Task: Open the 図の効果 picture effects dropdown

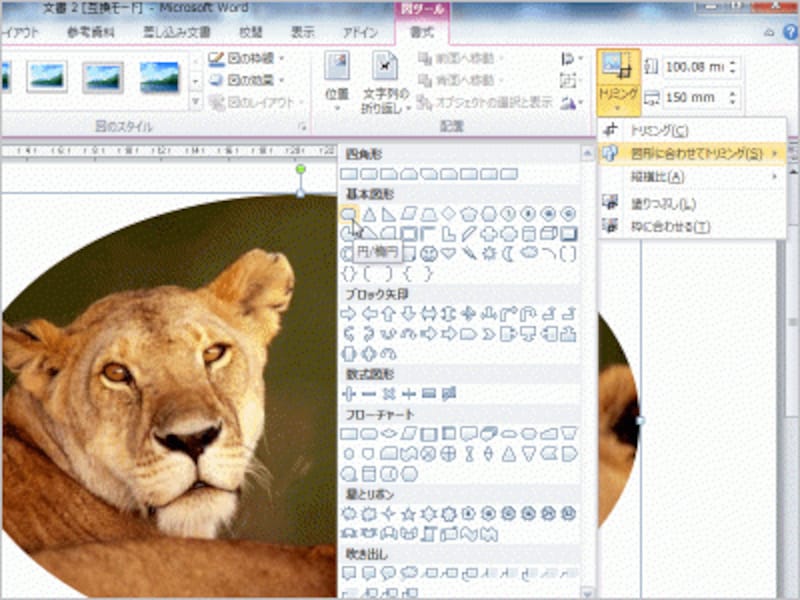Action: coord(247,81)
